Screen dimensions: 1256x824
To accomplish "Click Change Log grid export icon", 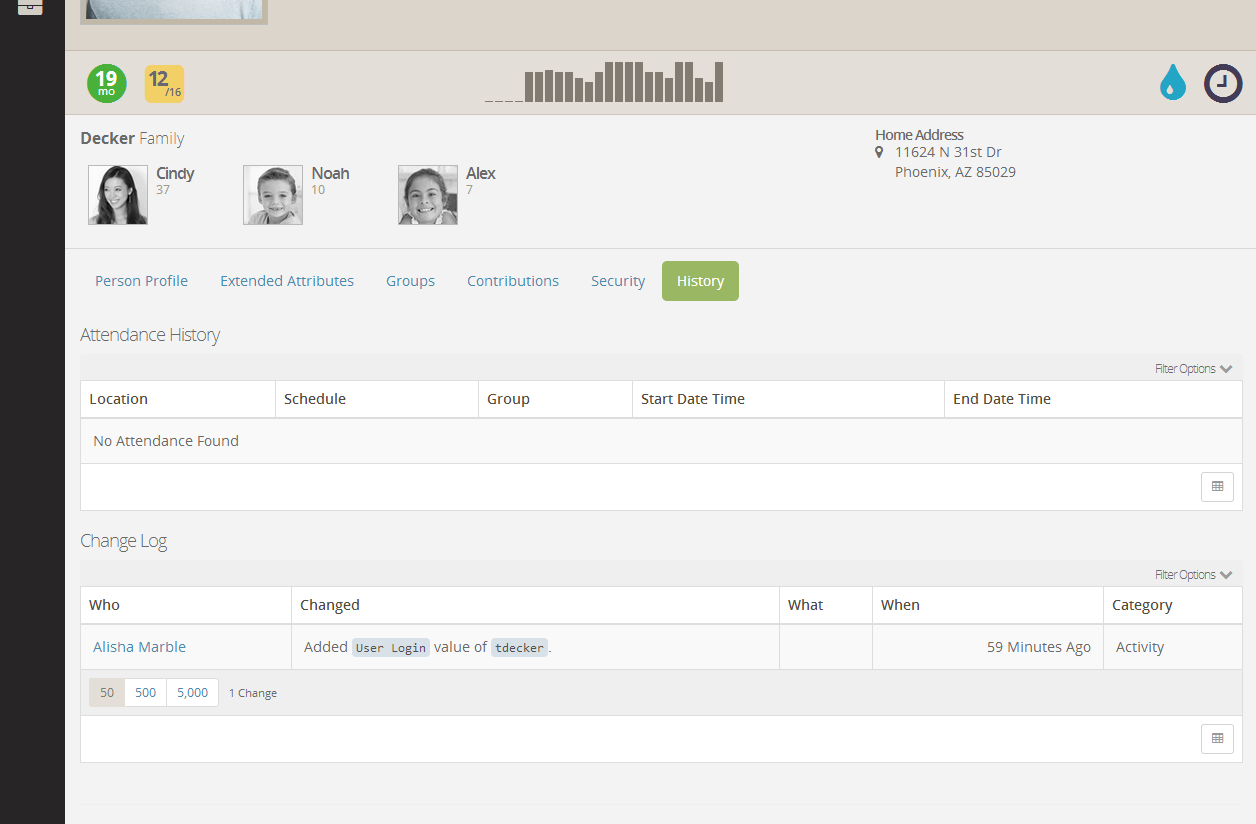I will [1217, 739].
